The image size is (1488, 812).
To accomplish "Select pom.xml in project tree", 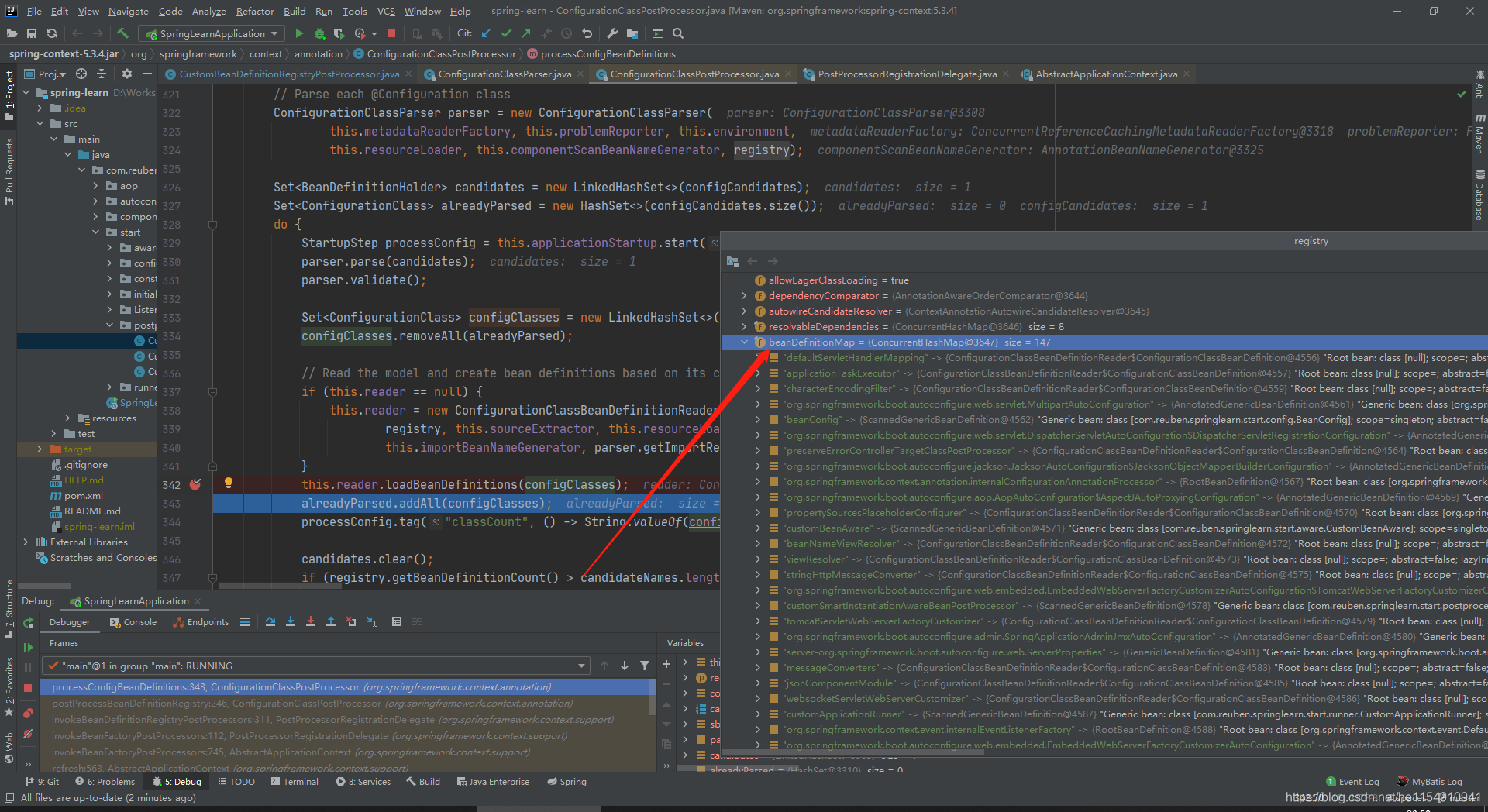I will pyautogui.click(x=83, y=495).
